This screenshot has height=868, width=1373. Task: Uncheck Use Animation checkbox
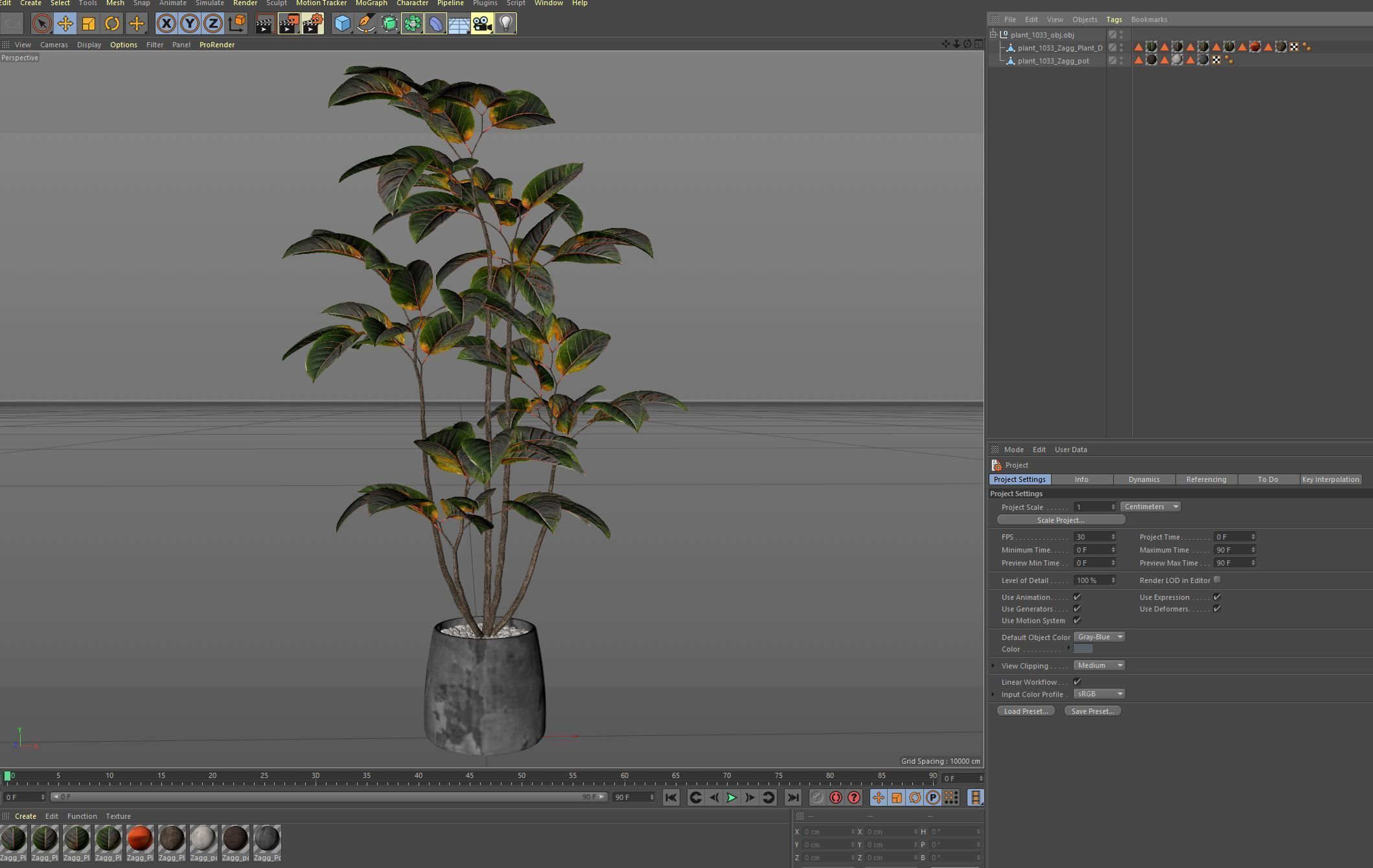coord(1077,597)
